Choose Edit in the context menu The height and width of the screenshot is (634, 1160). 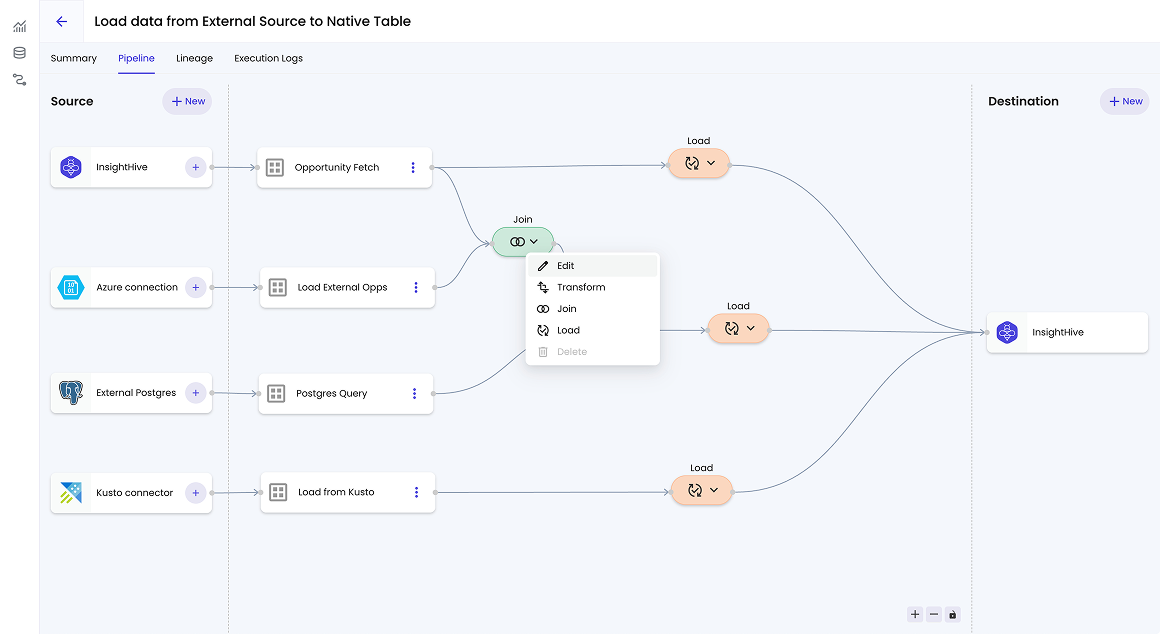(x=564, y=265)
